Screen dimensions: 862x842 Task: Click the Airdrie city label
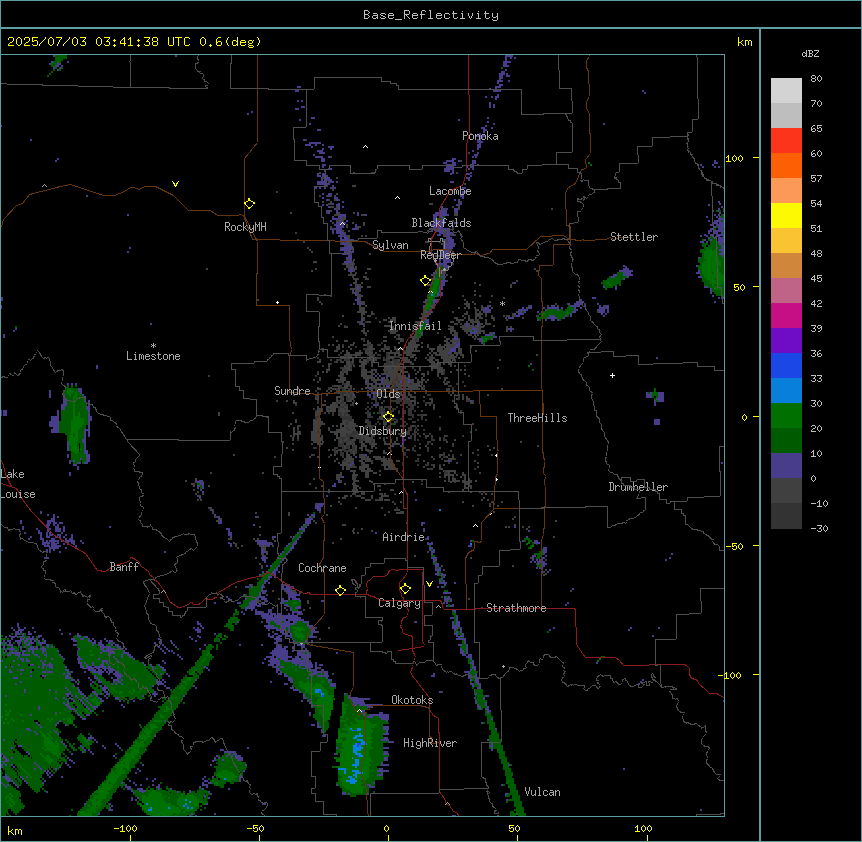click(x=403, y=537)
